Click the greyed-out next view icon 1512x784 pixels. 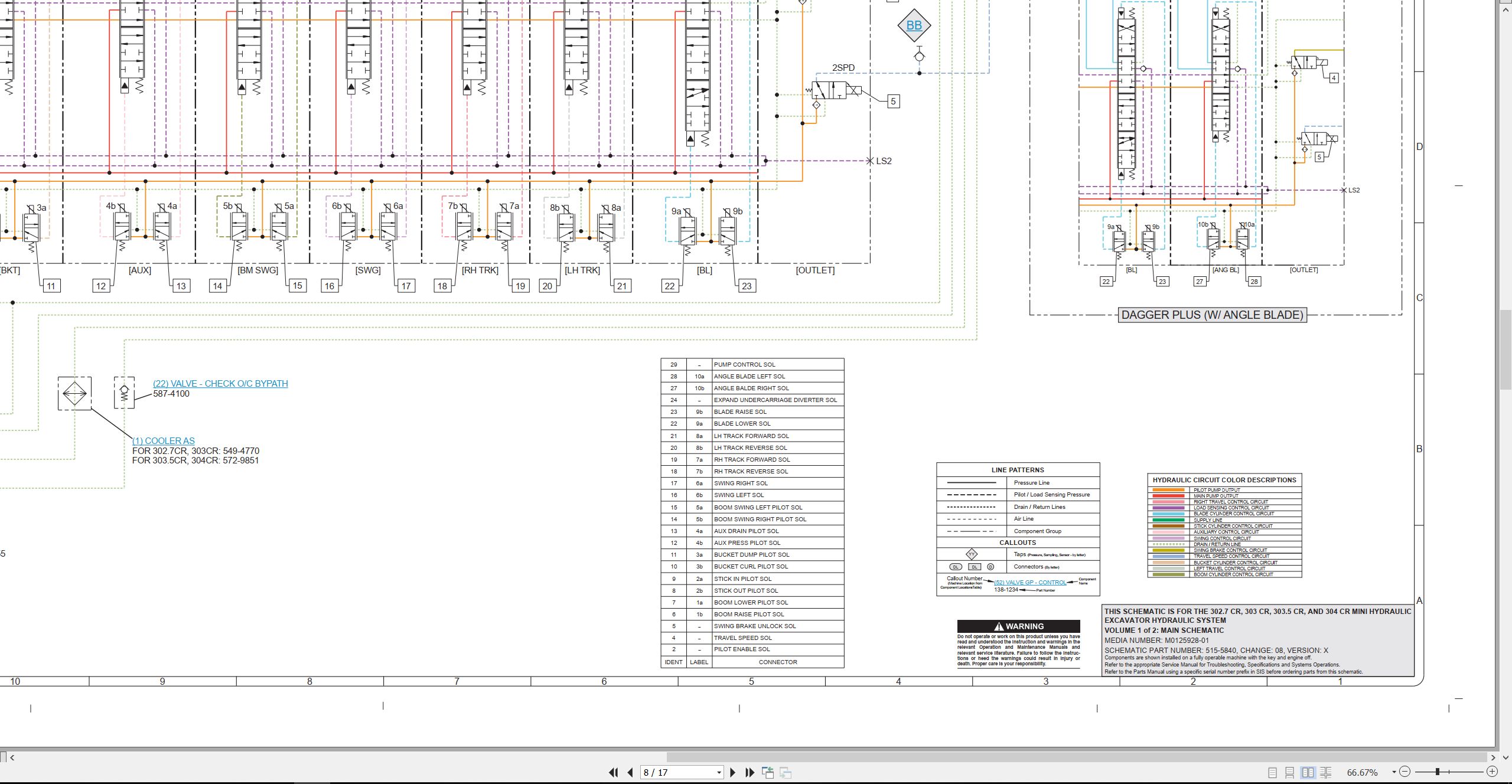pos(786,772)
